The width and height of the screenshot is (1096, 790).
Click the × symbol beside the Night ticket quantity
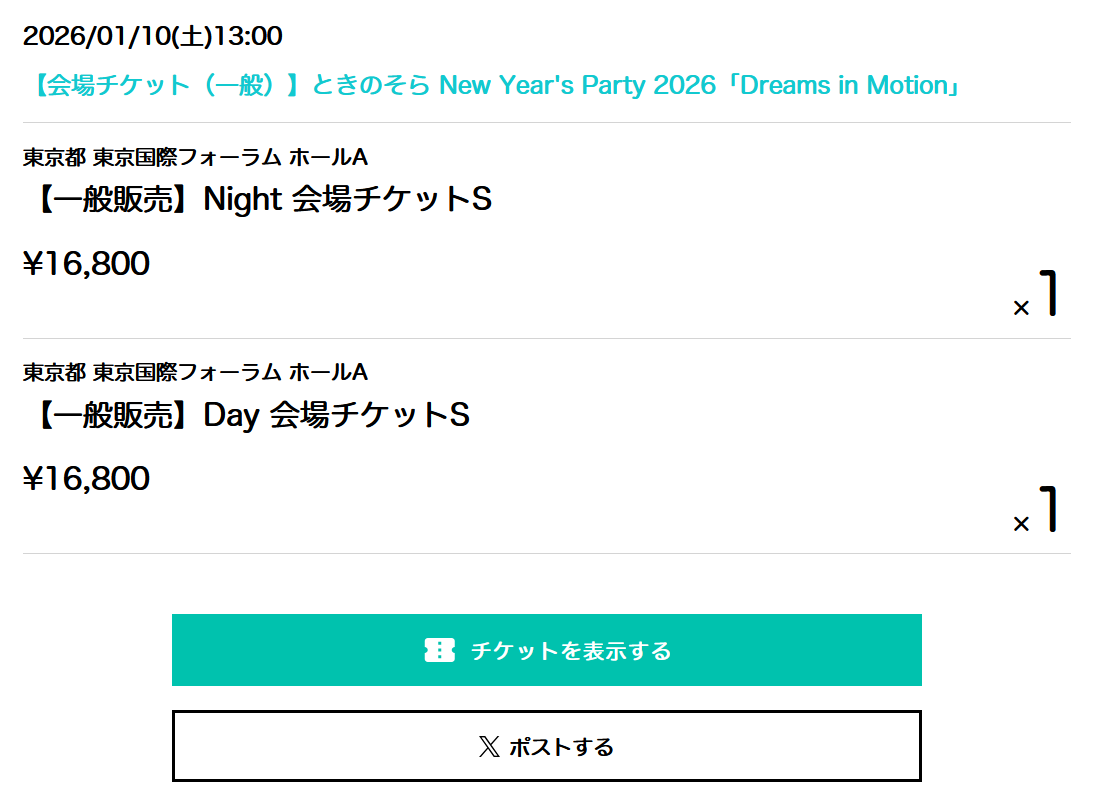(1021, 309)
